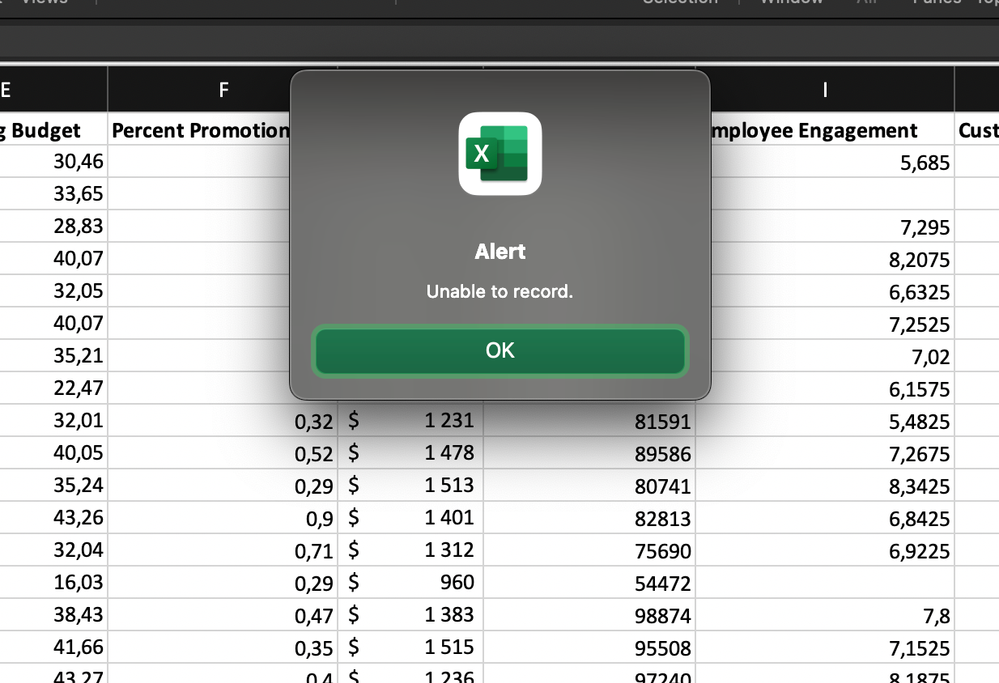This screenshot has height=683, width=999.
Task: Select the cell with value 40,05
Action: [54, 453]
